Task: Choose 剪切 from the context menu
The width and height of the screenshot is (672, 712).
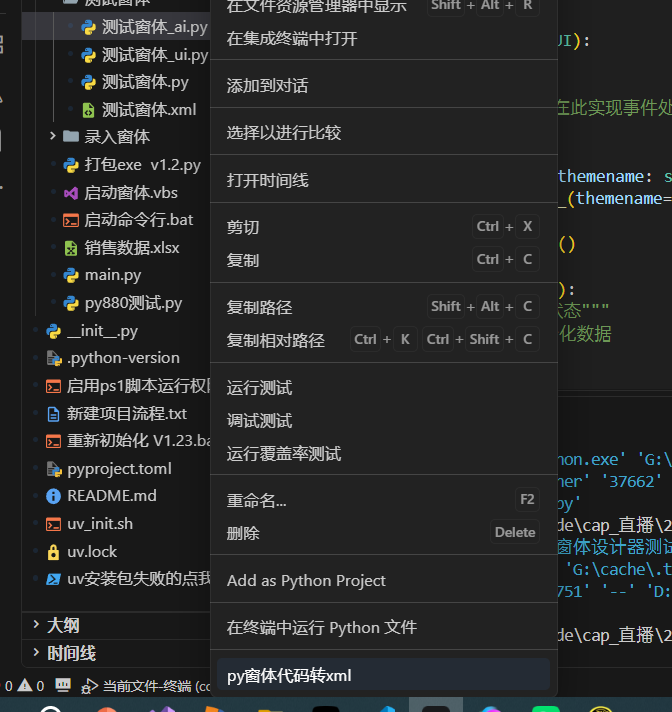Action: [x=384, y=227]
